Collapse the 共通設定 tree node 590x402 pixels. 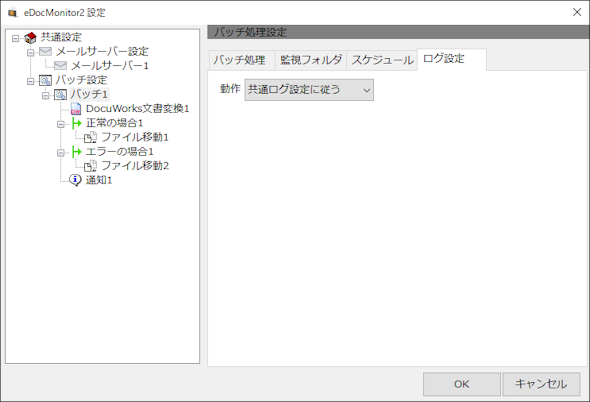coord(15,38)
